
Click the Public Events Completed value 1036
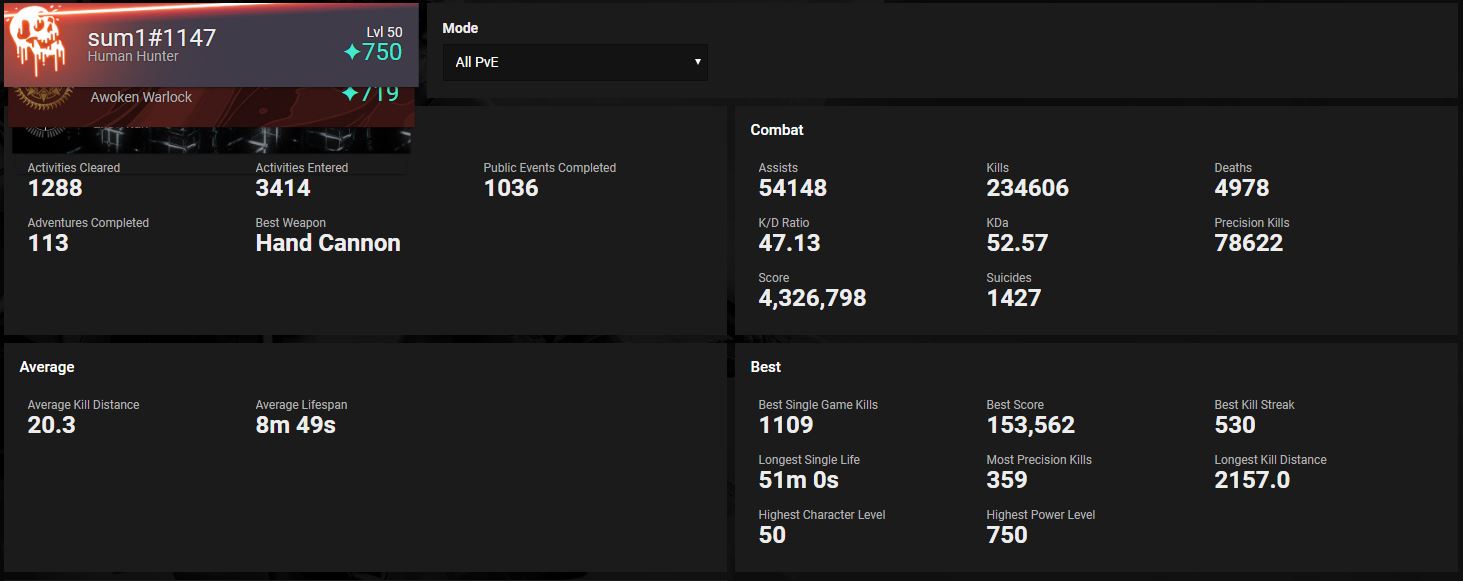pyautogui.click(x=511, y=188)
